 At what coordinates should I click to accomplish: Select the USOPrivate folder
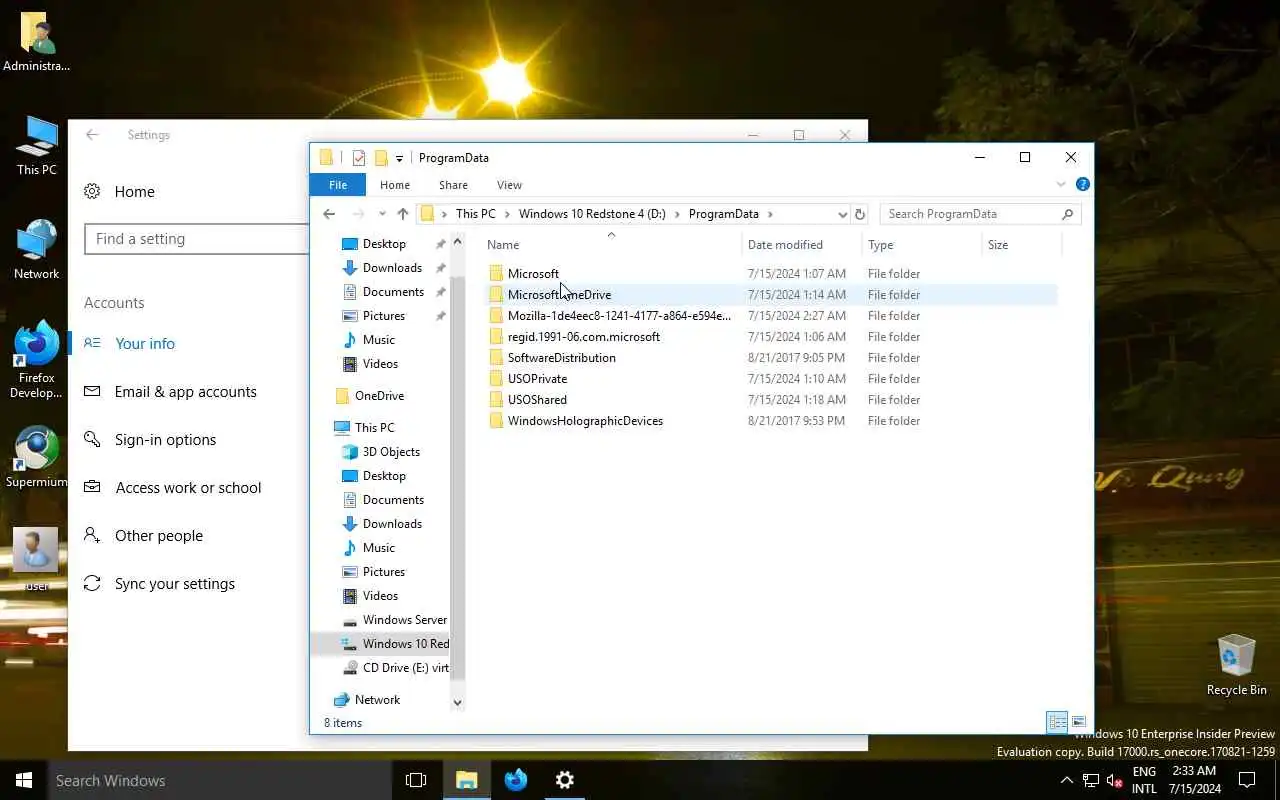click(x=537, y=378)
